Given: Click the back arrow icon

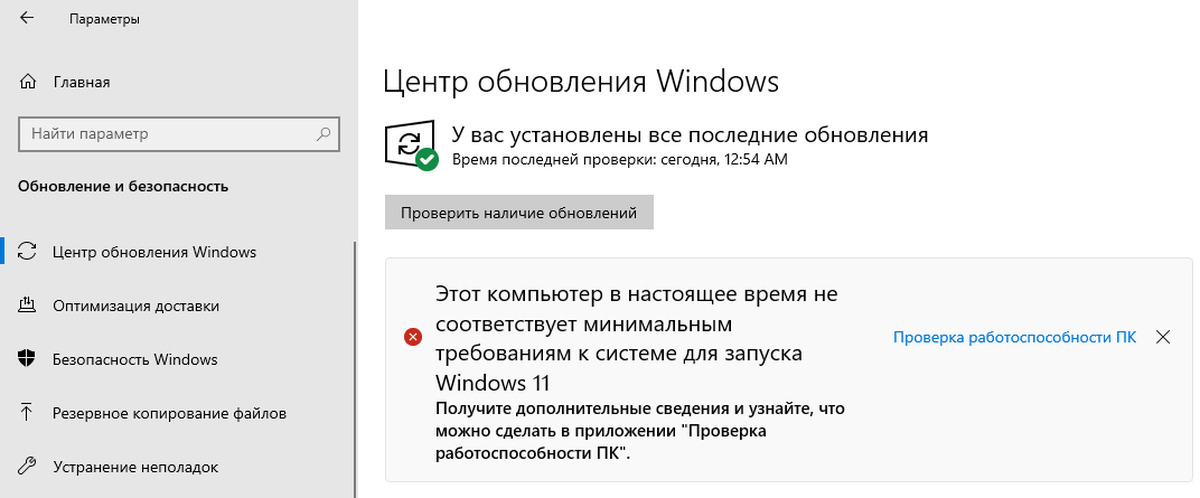Looking at the screenshot, I should click(x=27, y=18).
